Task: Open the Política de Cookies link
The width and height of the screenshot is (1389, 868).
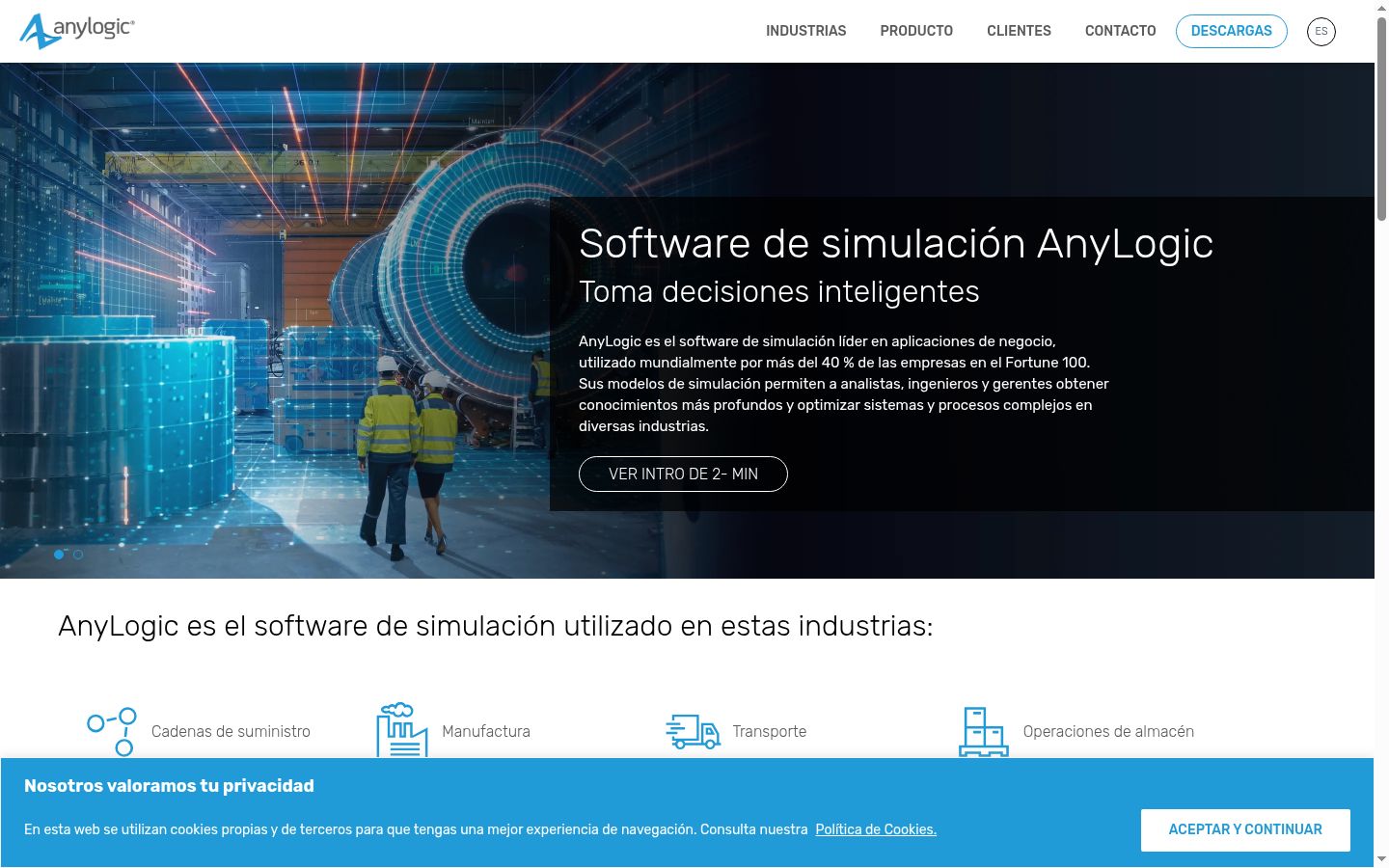Action: [x=876, y=829]
